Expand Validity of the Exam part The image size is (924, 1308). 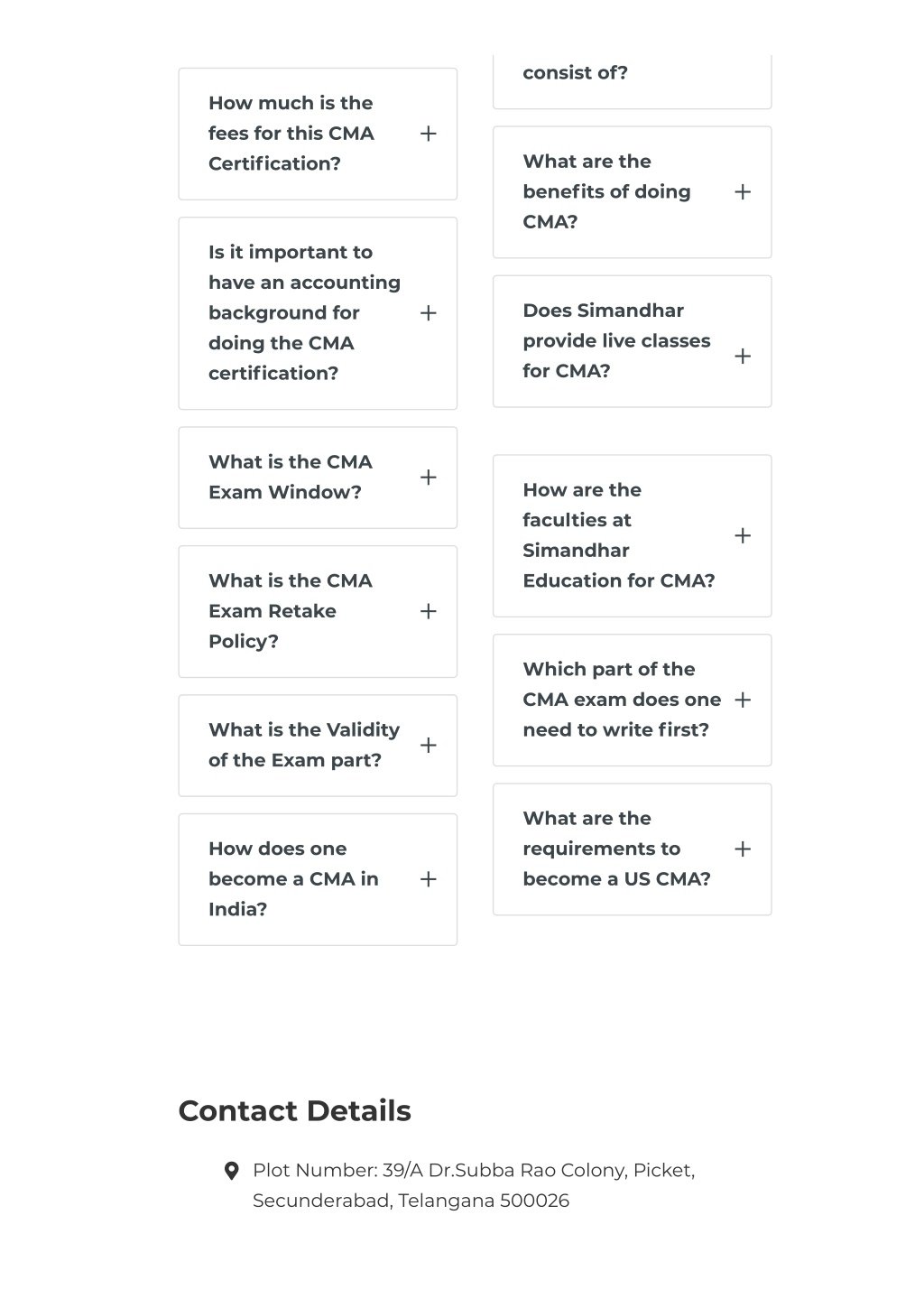click(429, 746)
